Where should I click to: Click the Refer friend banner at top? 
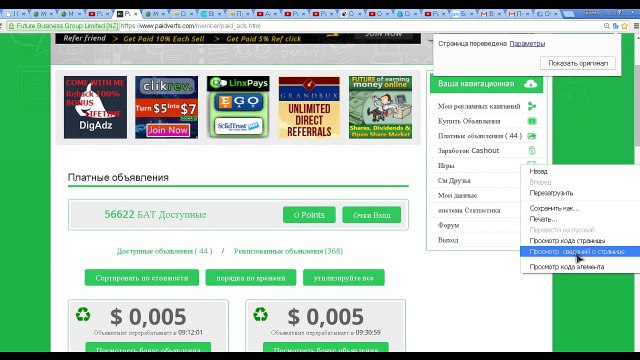click(238, 38)
